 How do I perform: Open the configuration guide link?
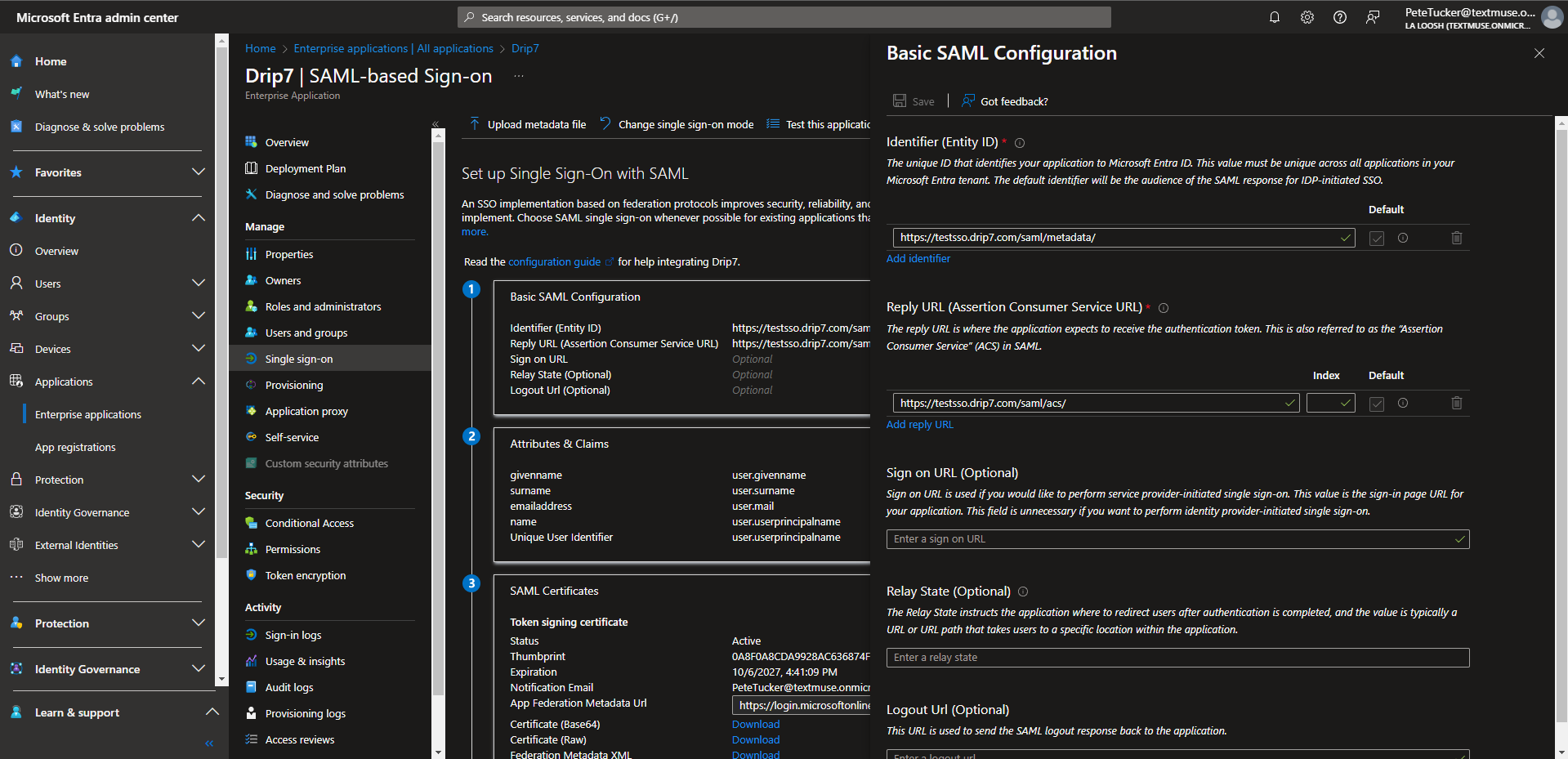click(555, 262)
